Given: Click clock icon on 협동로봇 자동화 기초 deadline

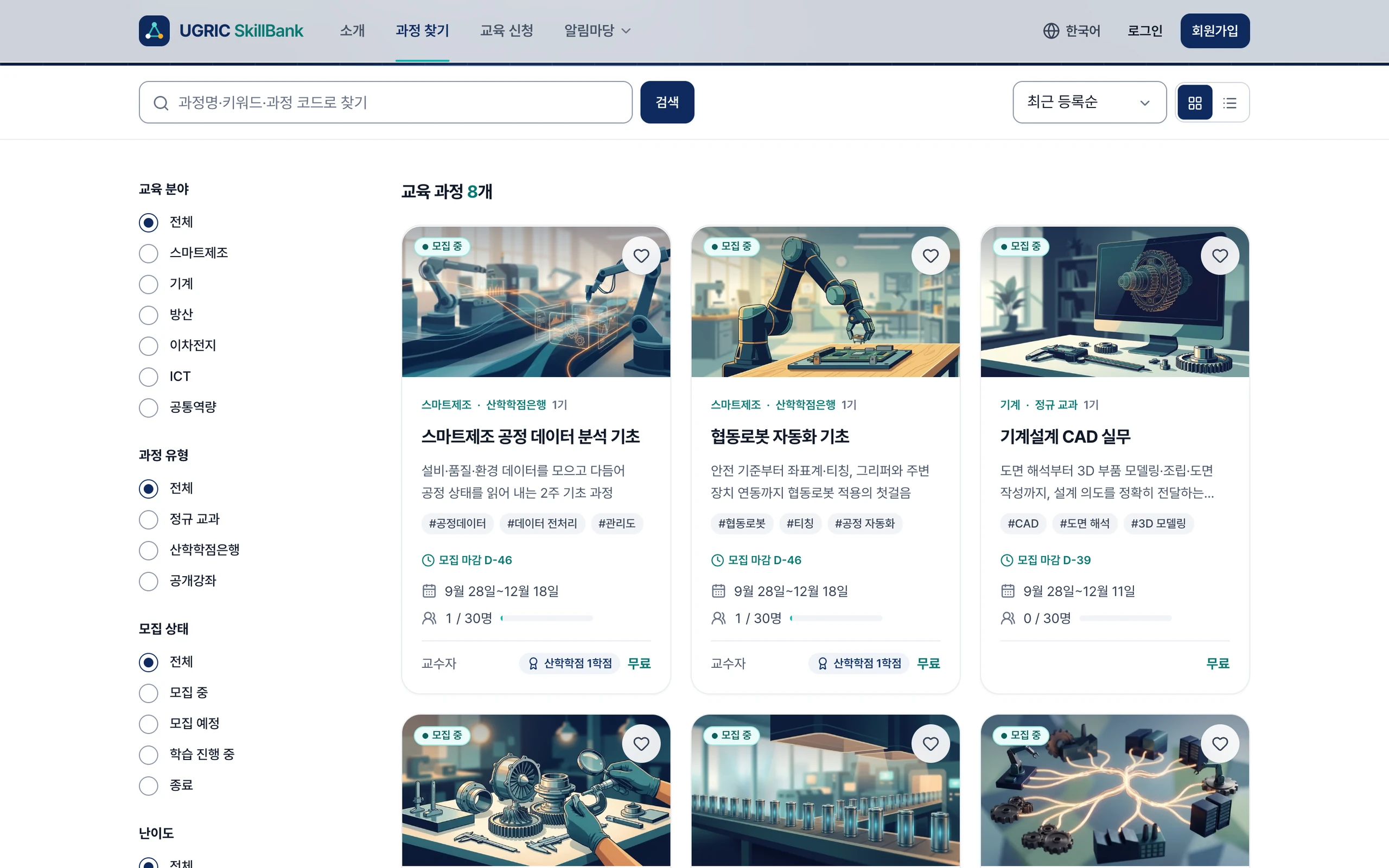Looking at the screenshot, I should (717, 560).
